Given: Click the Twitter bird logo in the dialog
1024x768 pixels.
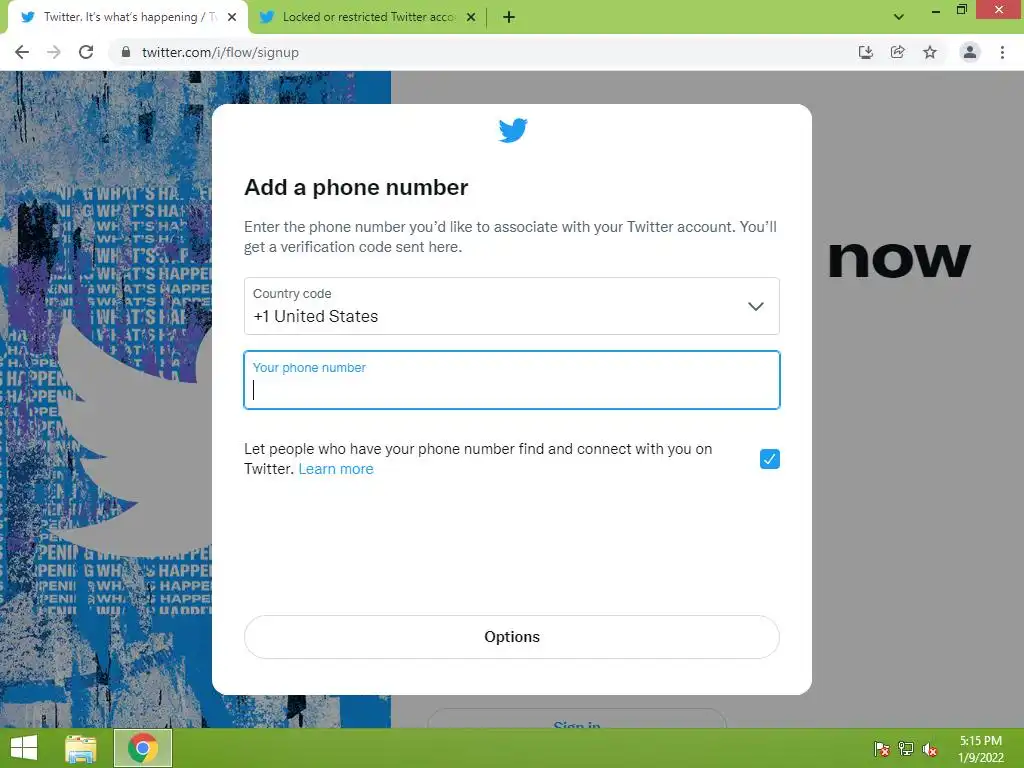Looking at the screenshot, I should (x=513, y=130).
